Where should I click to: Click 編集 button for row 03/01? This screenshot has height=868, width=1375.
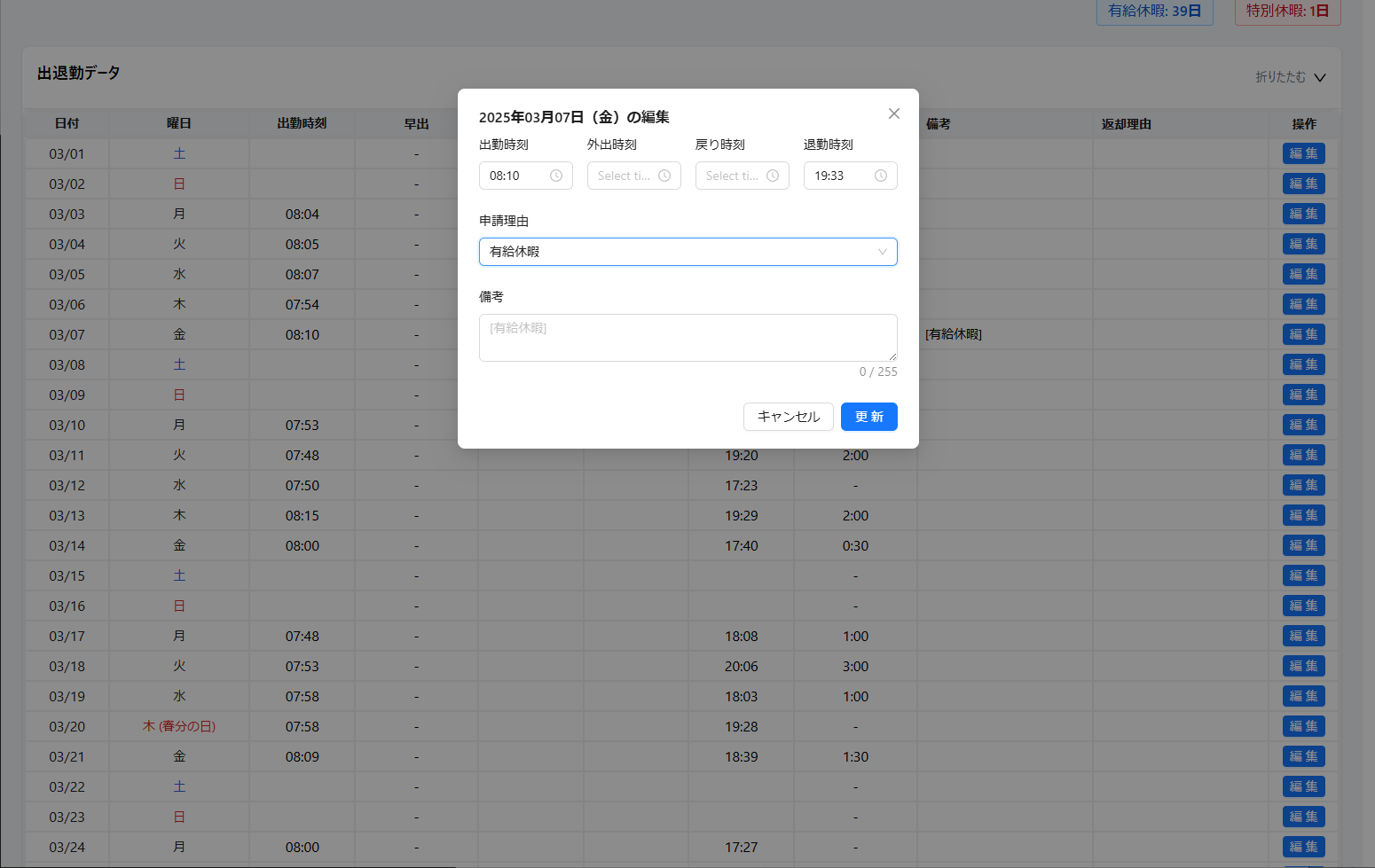tap(1303, 153)
